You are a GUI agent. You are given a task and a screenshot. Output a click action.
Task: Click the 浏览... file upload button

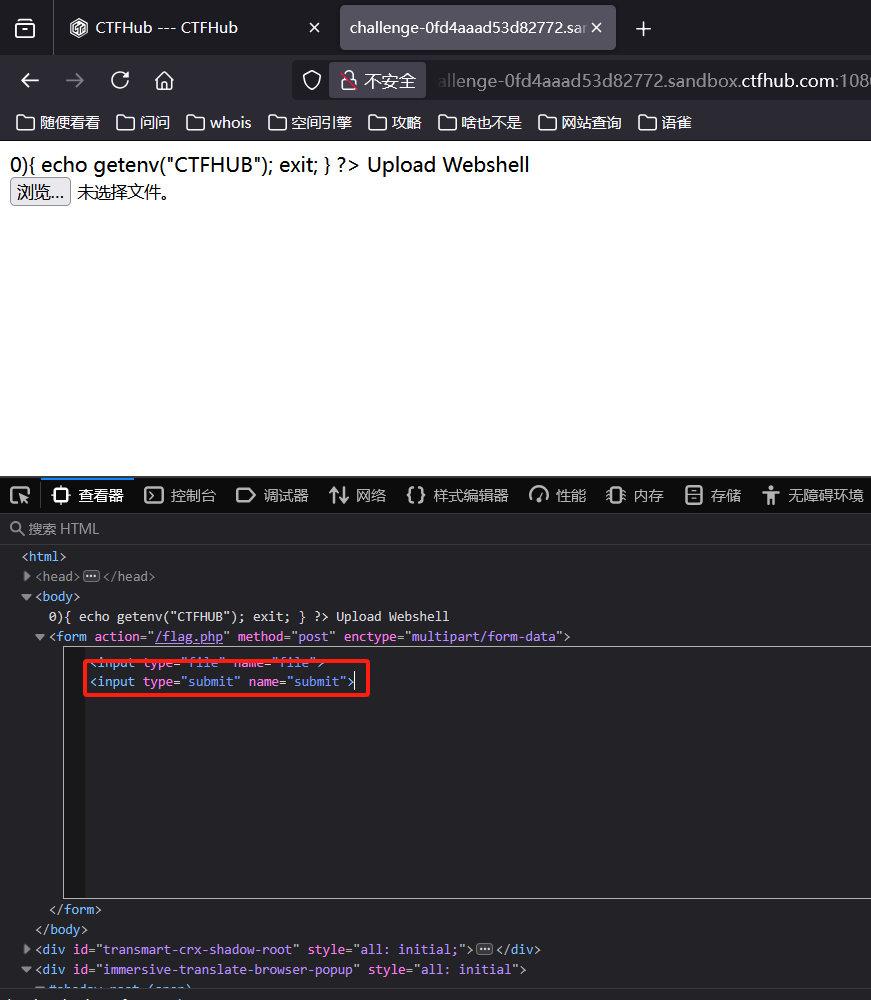pyautogui.click(x=39, y=191)
